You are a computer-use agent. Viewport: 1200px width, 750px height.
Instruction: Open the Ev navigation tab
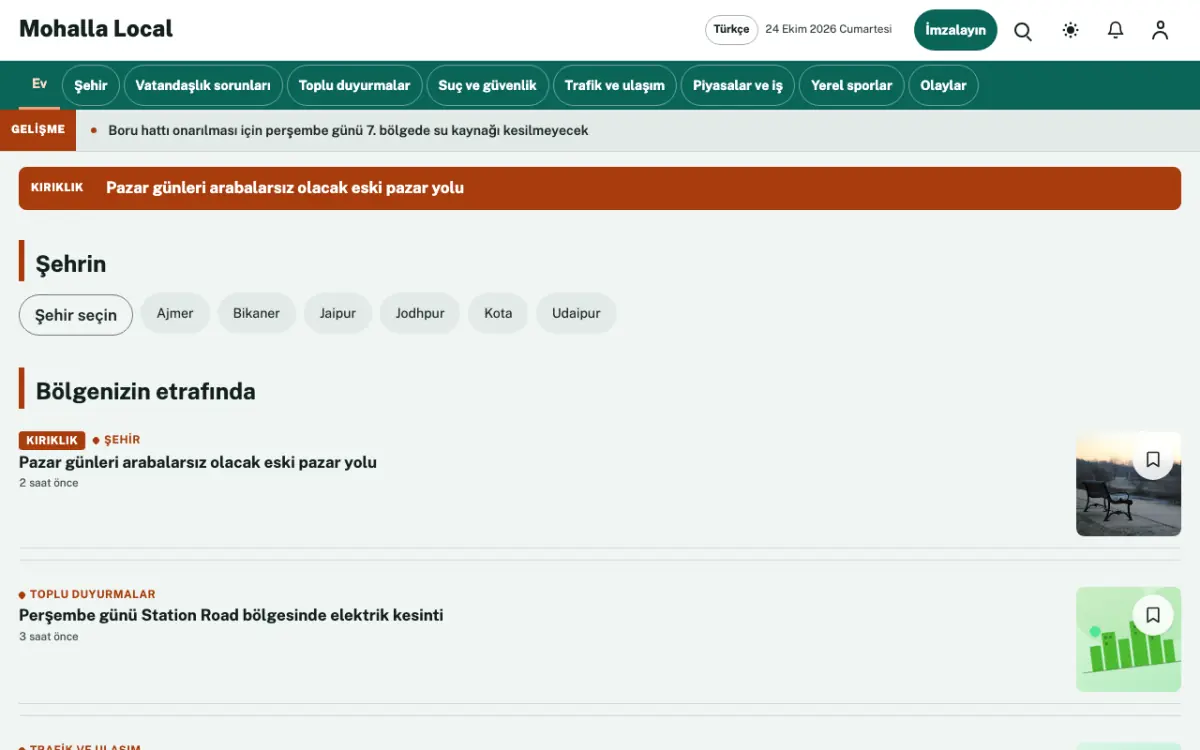click(39, 84)
